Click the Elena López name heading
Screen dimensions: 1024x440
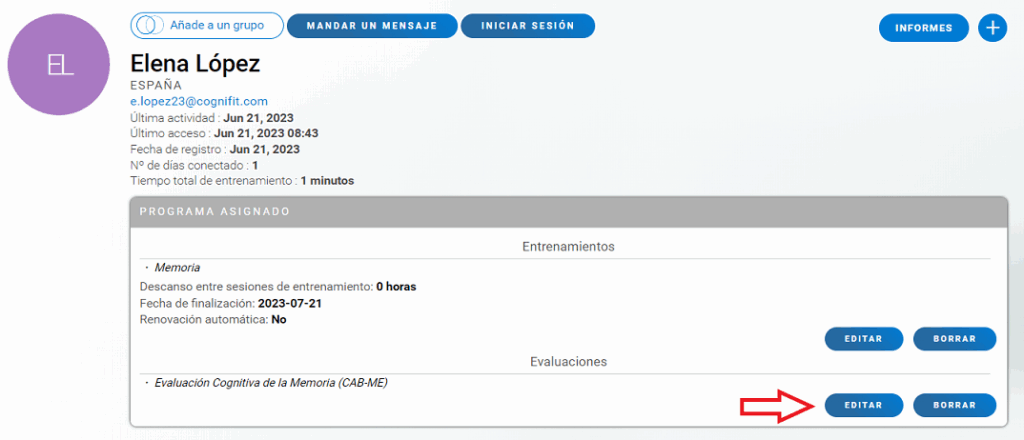[x=195, y=64]
